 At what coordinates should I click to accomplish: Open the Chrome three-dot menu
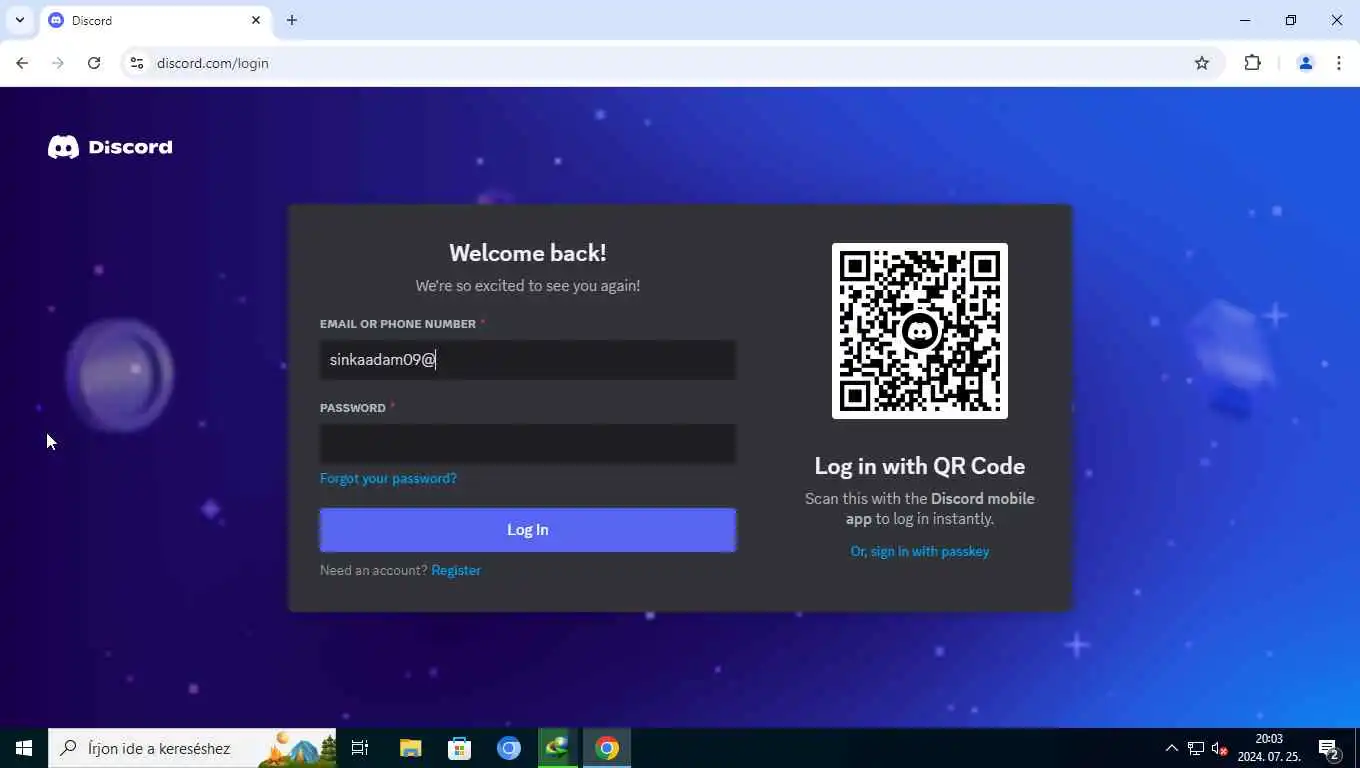(1339, 63)
